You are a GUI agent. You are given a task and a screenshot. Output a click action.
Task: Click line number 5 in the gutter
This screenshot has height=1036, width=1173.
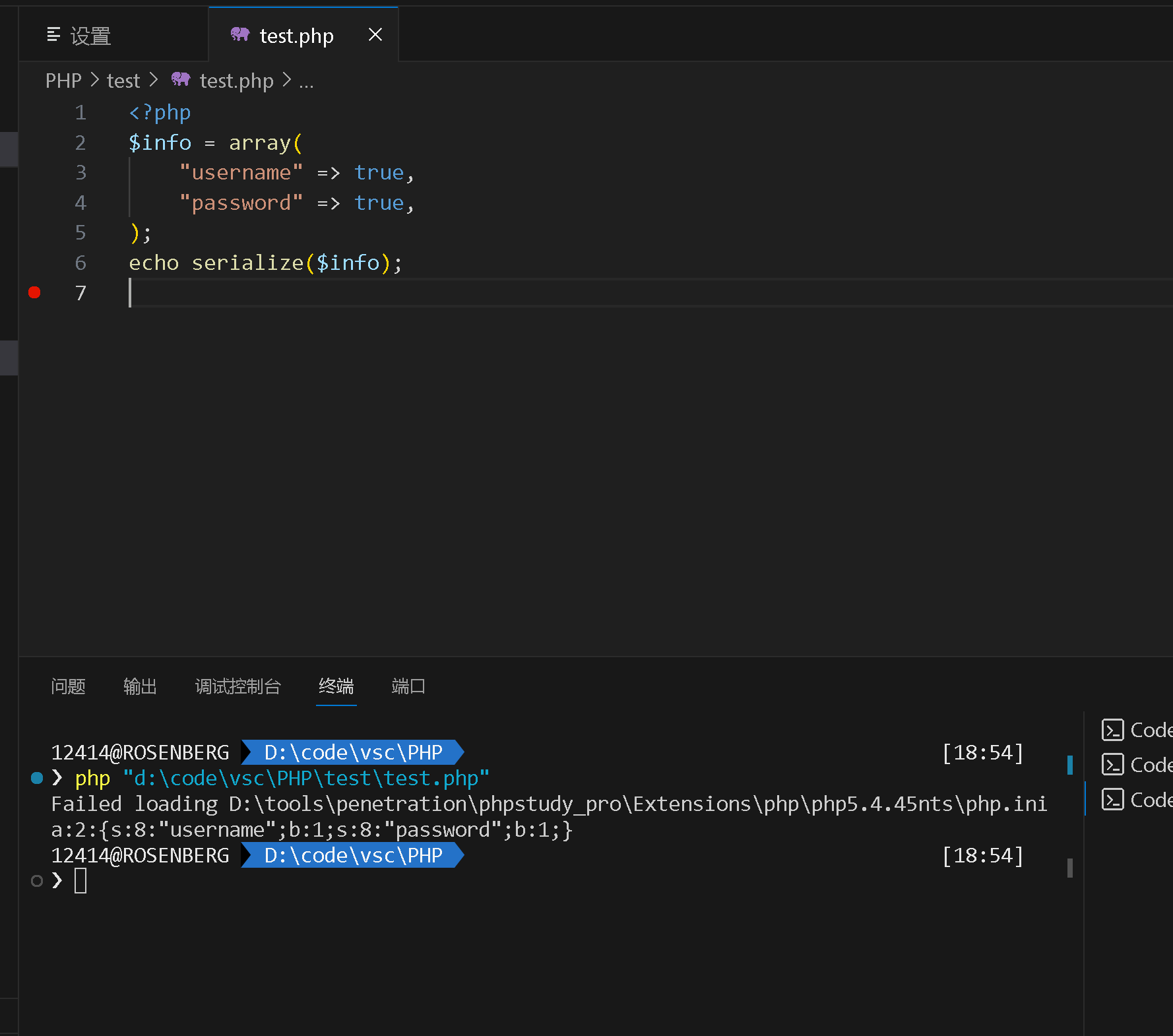pyautogui.click(x=80, y=232)
